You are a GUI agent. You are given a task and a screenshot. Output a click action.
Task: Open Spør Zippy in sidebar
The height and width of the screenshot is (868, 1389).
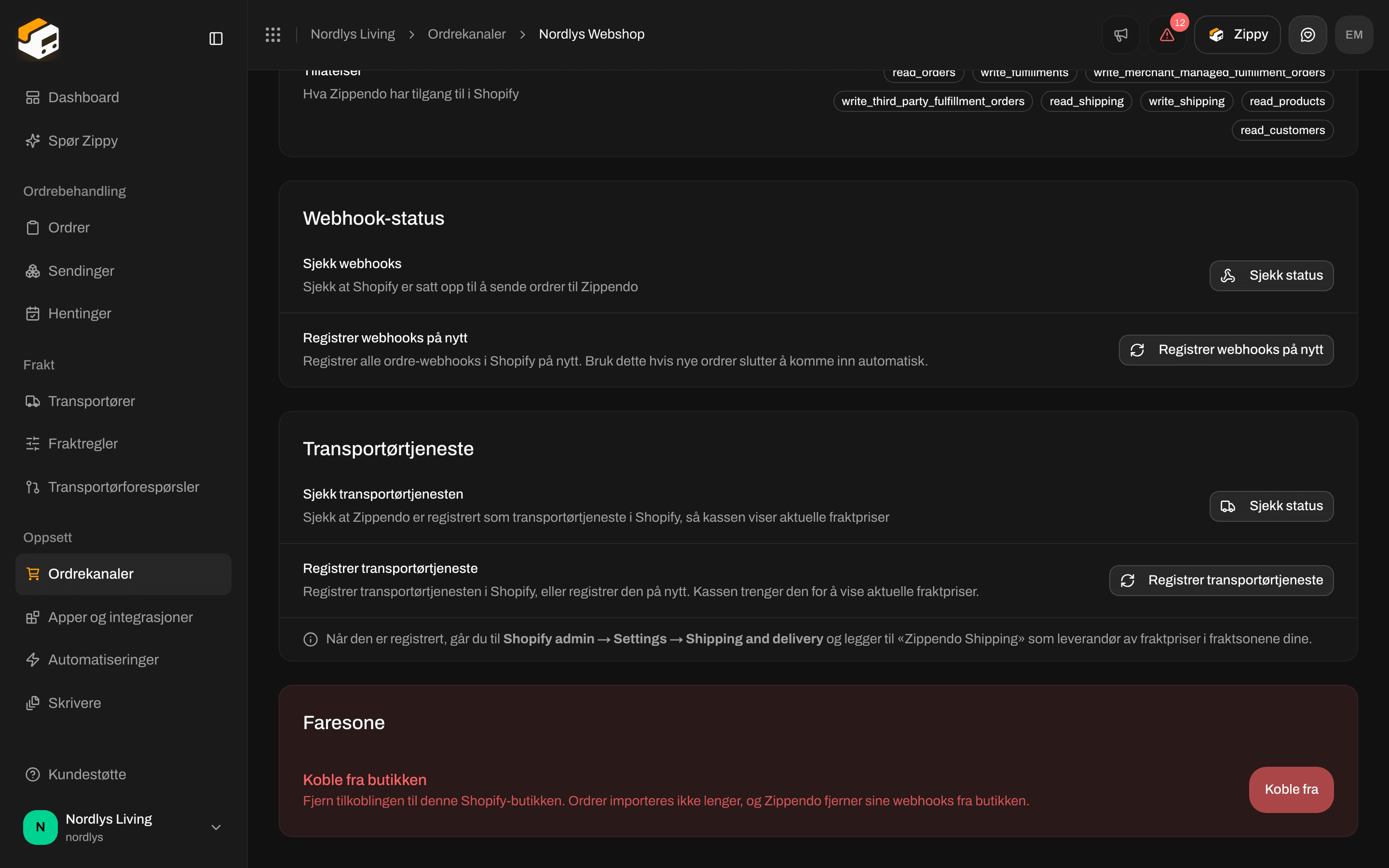(123, 141)
